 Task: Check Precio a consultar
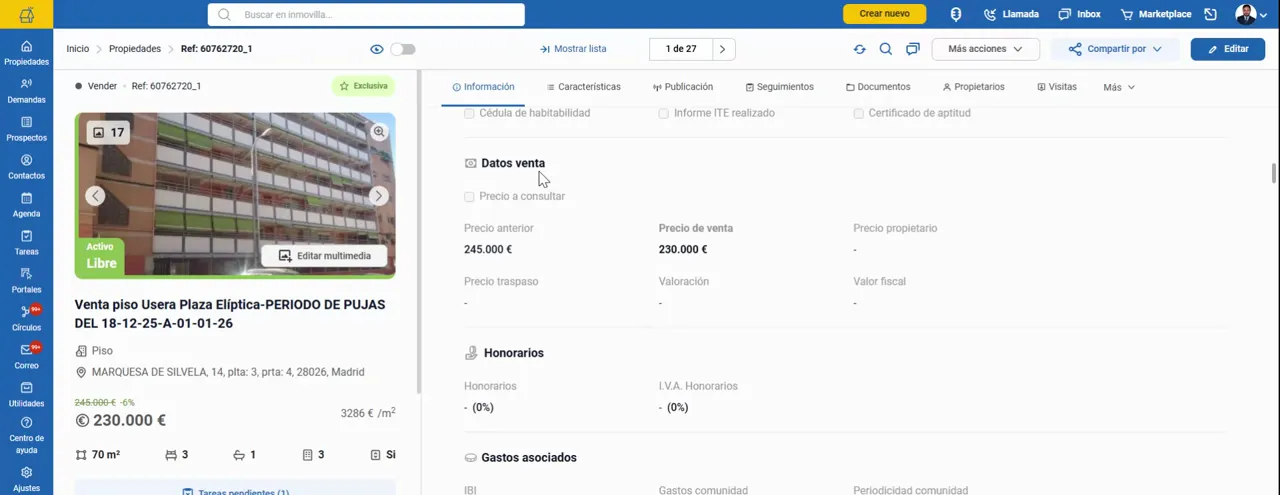point(469,196)
